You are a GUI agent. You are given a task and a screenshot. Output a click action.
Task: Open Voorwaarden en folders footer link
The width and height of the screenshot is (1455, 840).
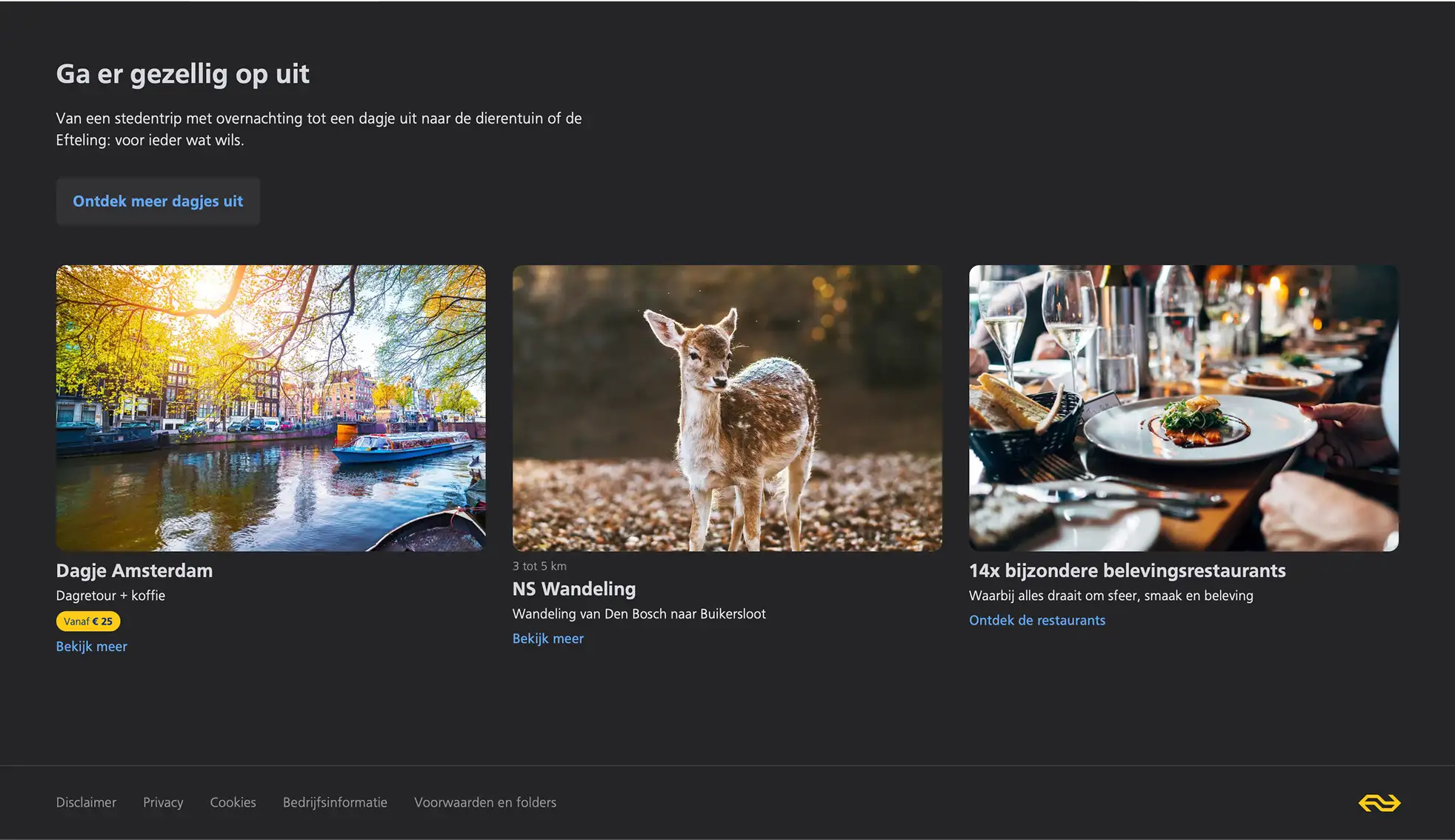click(485, 802)
